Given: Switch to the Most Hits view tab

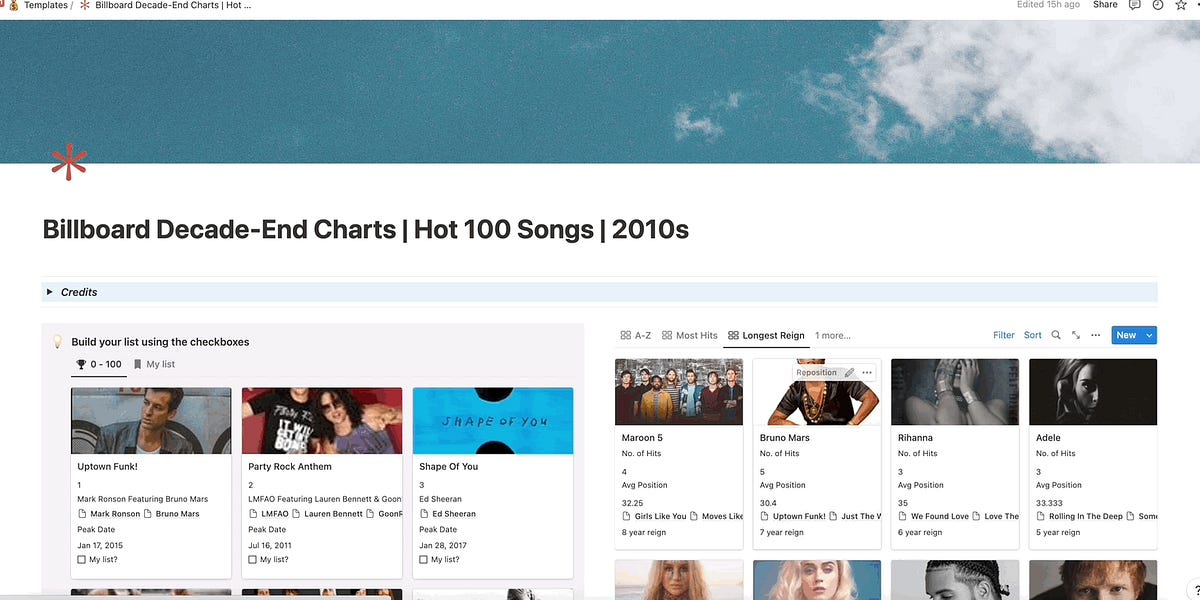Looking at the screenshot, I should click(690, 335).
